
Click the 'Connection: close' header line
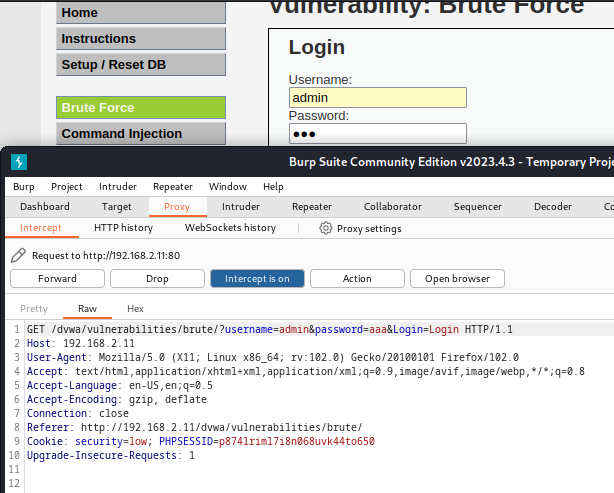tap(78, 414)
